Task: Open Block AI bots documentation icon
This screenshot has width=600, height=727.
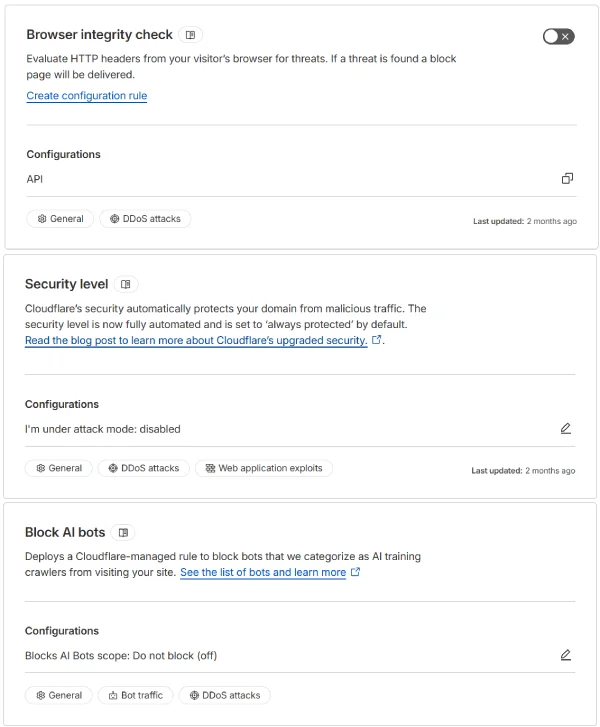Action: (123, 532)
